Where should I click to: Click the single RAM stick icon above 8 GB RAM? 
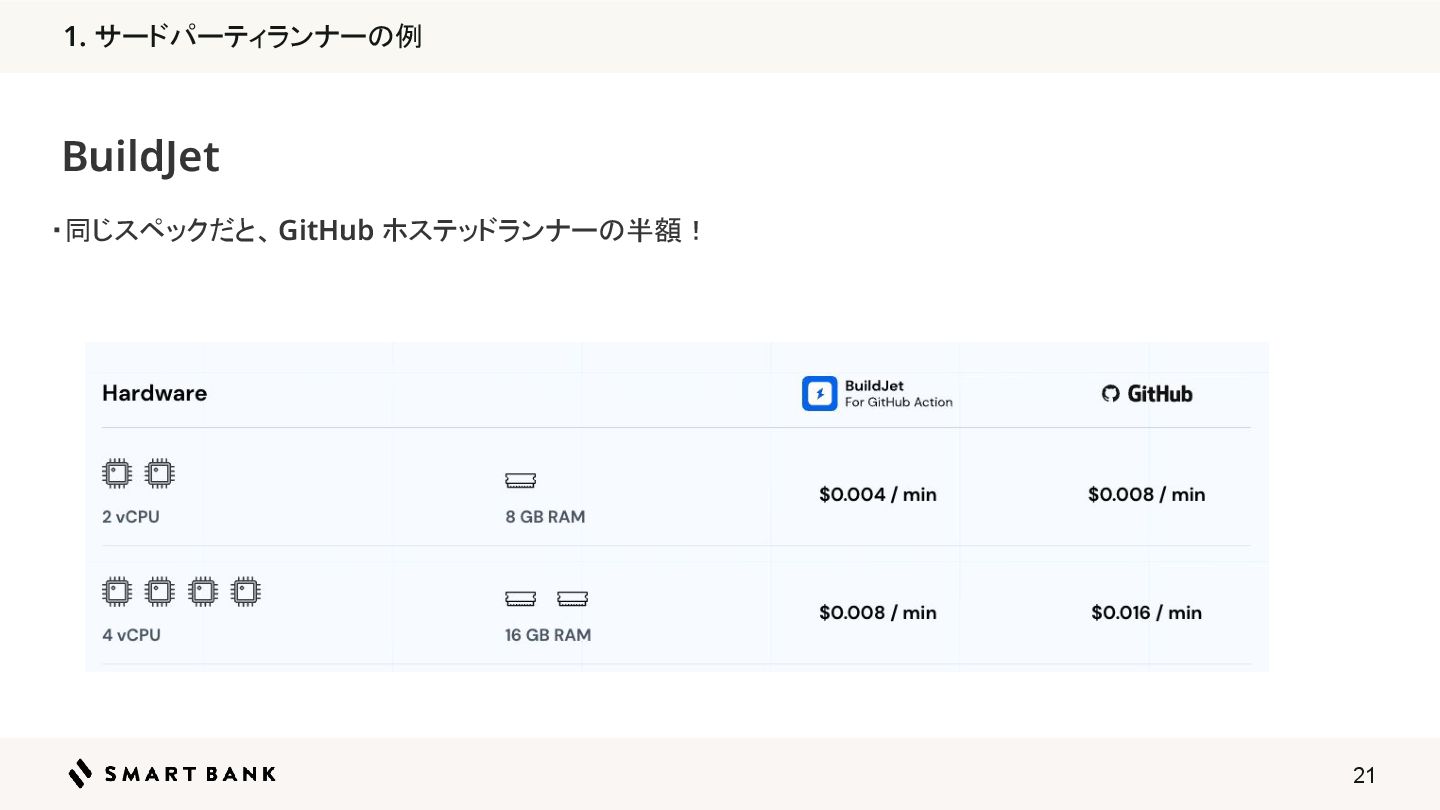click(521, 481)
